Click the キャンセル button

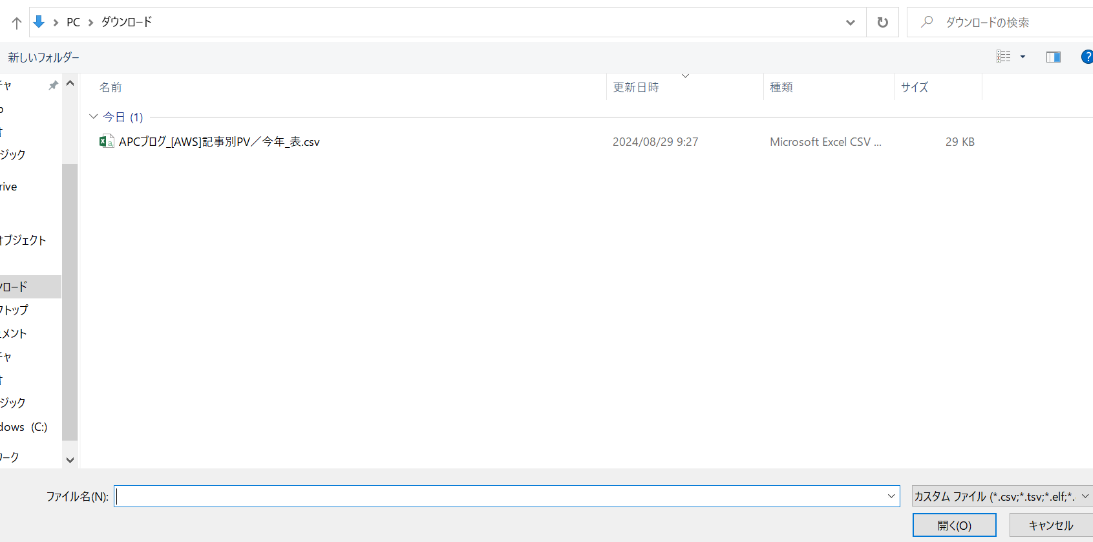click(x=1050, y=525)
